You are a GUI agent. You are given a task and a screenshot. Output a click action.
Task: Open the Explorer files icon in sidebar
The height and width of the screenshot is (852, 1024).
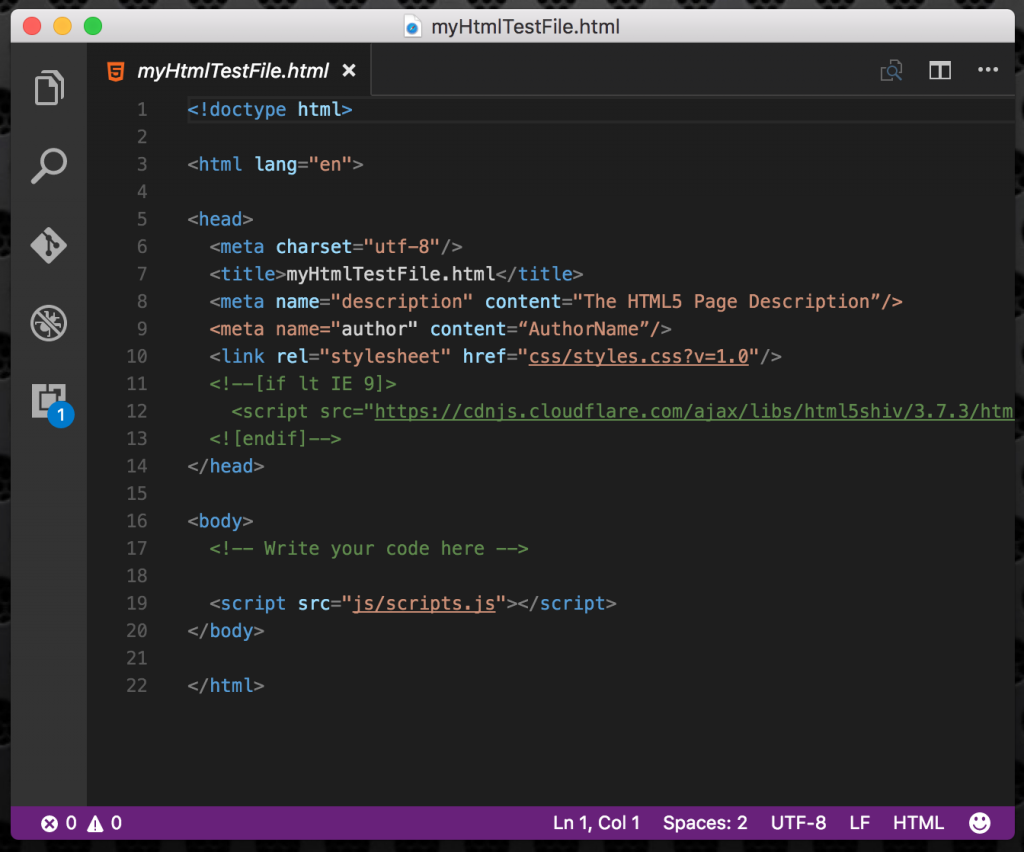[x=49, y=88]
